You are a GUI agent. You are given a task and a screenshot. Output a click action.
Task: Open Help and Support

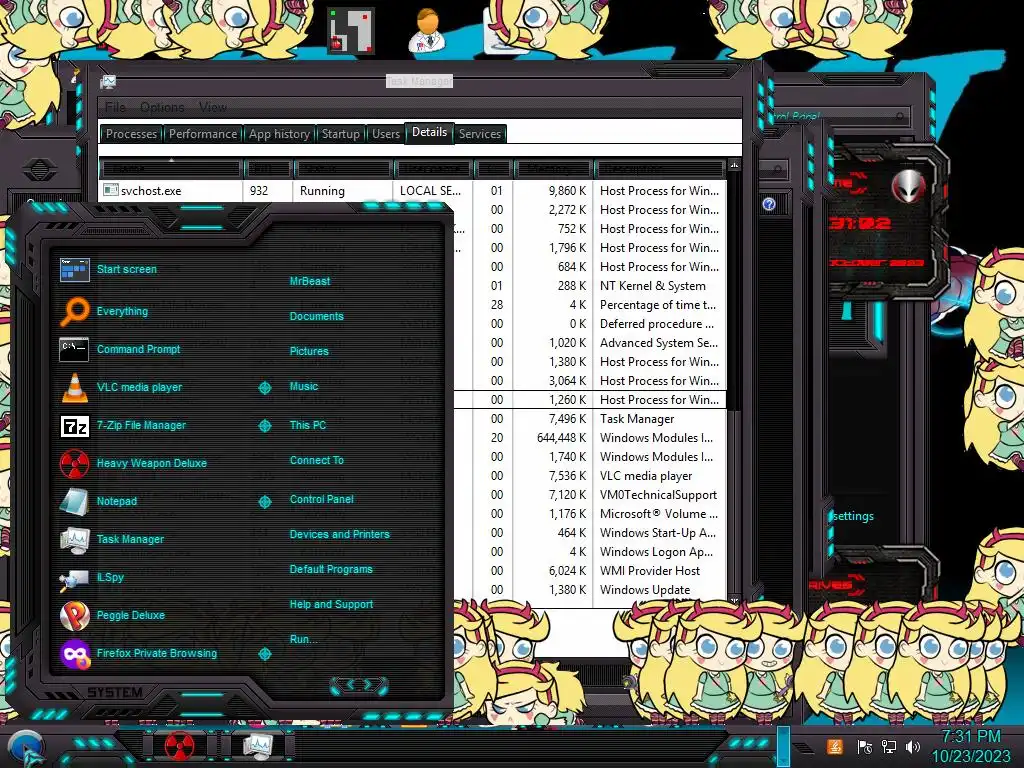(331, 605)
